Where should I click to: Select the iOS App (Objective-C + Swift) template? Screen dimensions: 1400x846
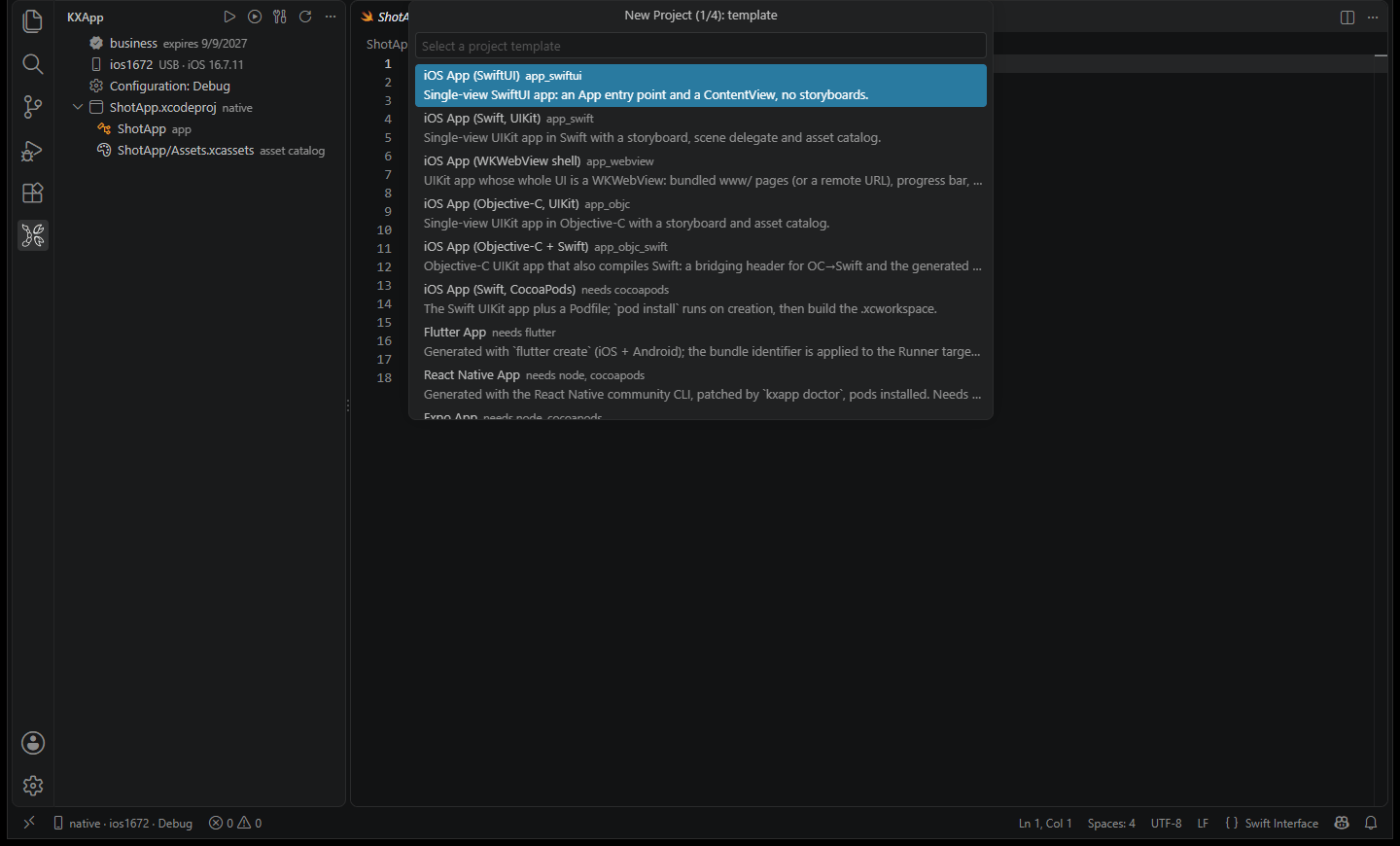(x=700, y=257)
